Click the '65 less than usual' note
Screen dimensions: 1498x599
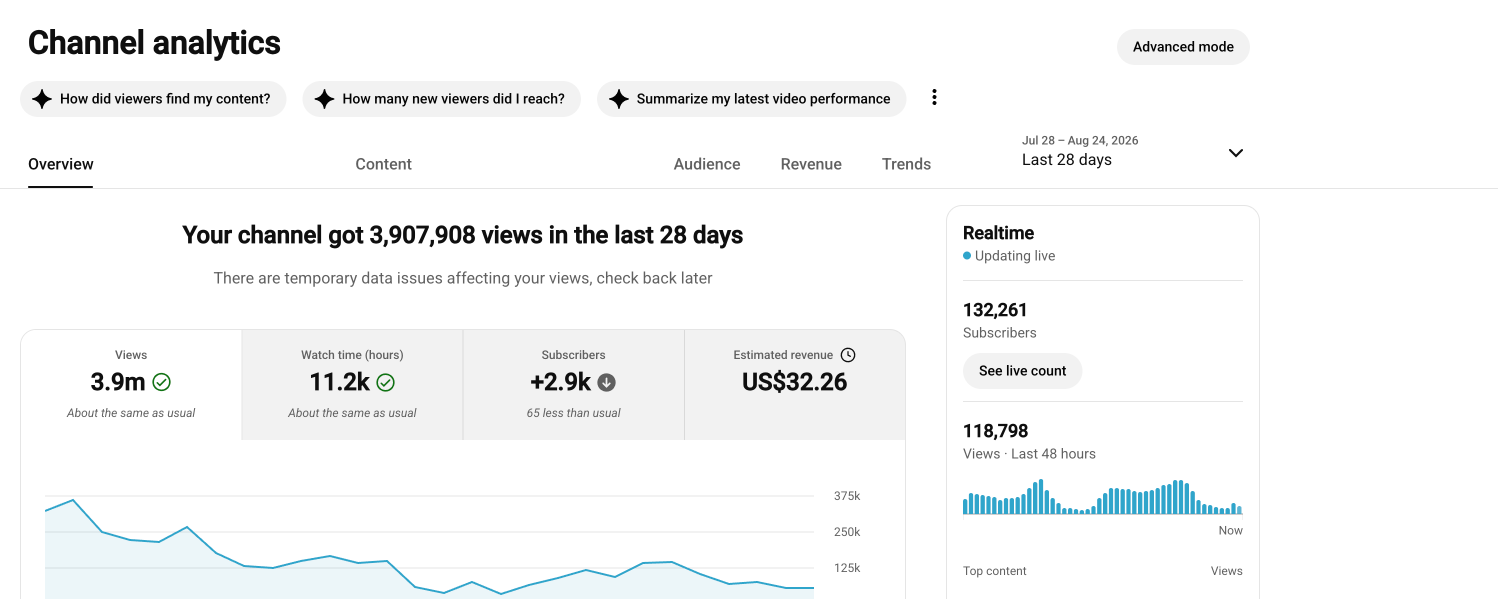(x=574, y=413)
